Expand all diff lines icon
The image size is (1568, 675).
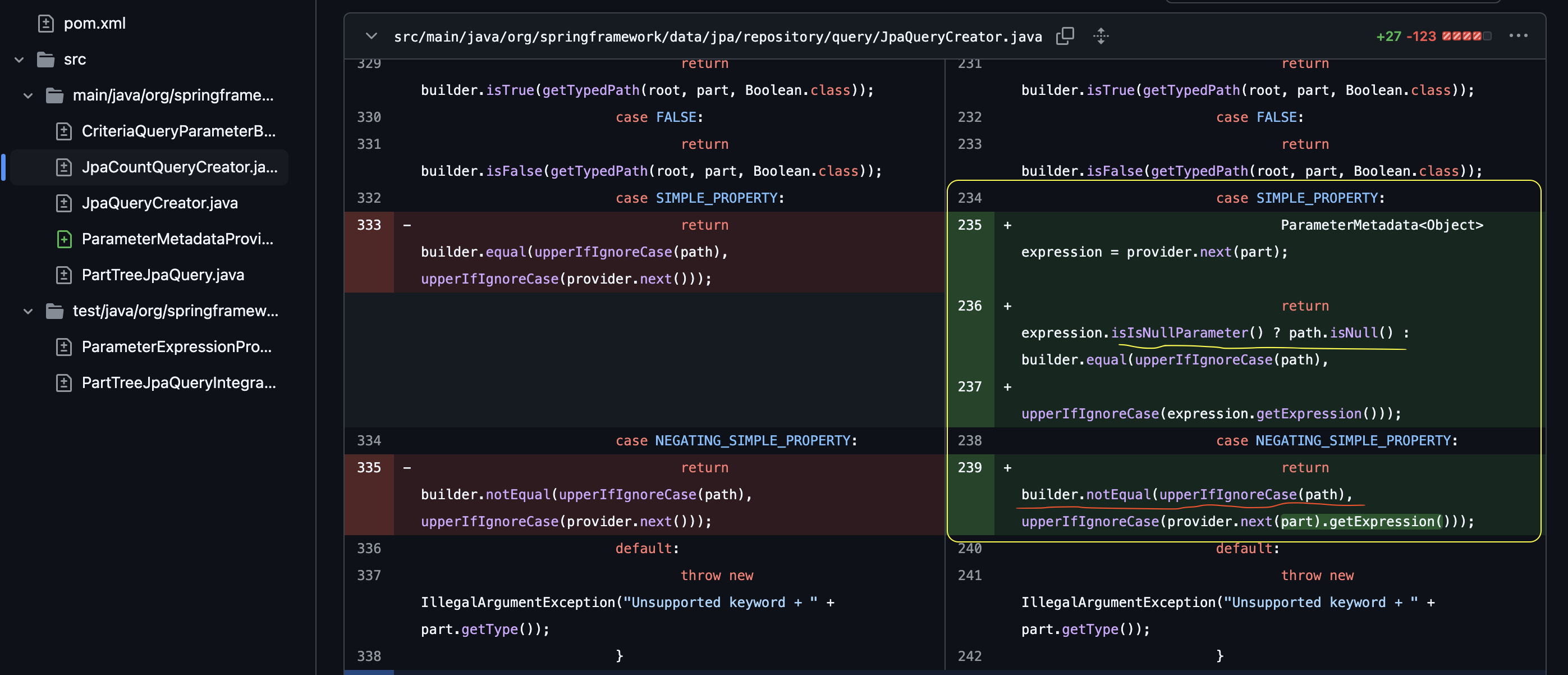point(1101,36)
